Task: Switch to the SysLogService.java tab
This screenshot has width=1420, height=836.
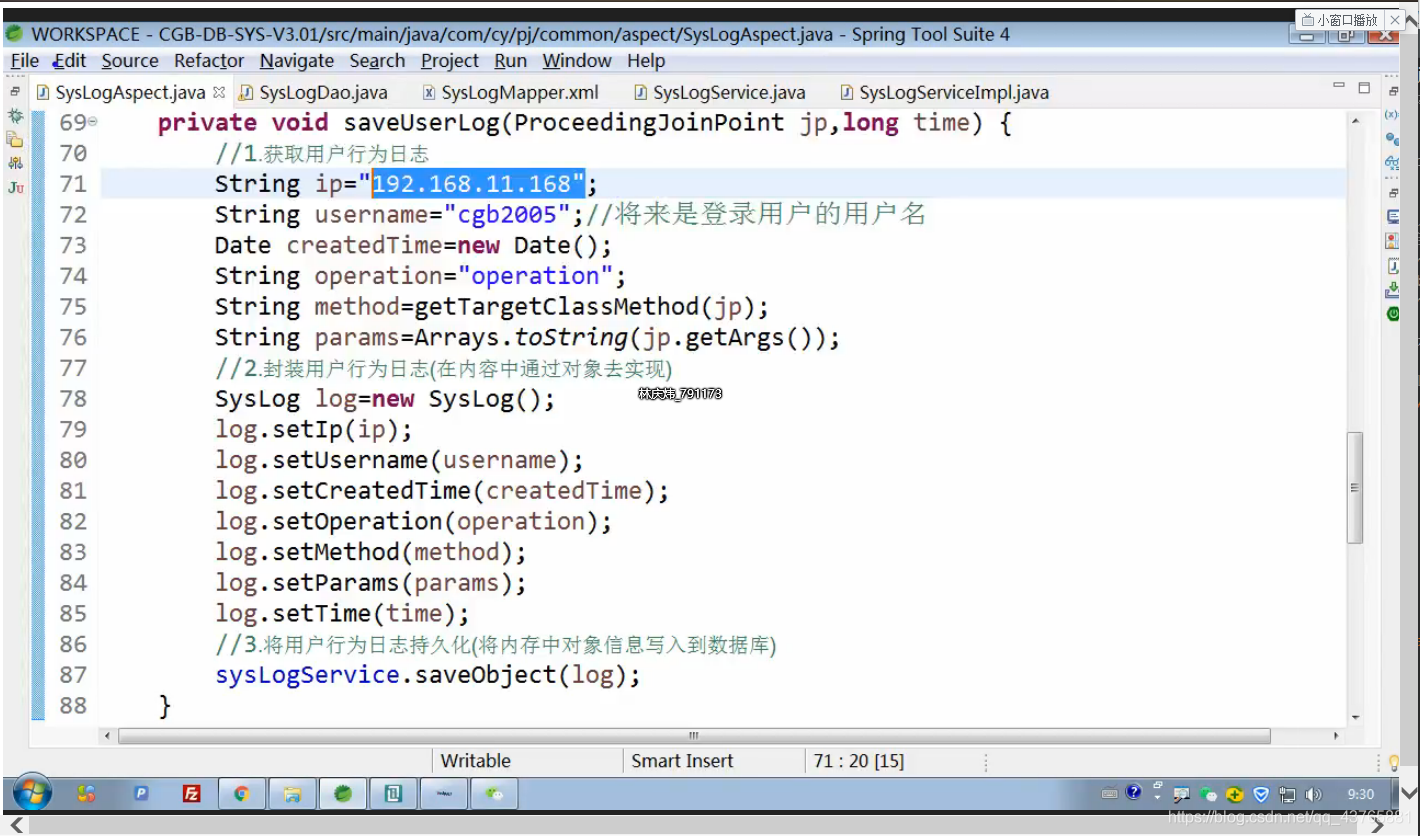Action: 720,93
